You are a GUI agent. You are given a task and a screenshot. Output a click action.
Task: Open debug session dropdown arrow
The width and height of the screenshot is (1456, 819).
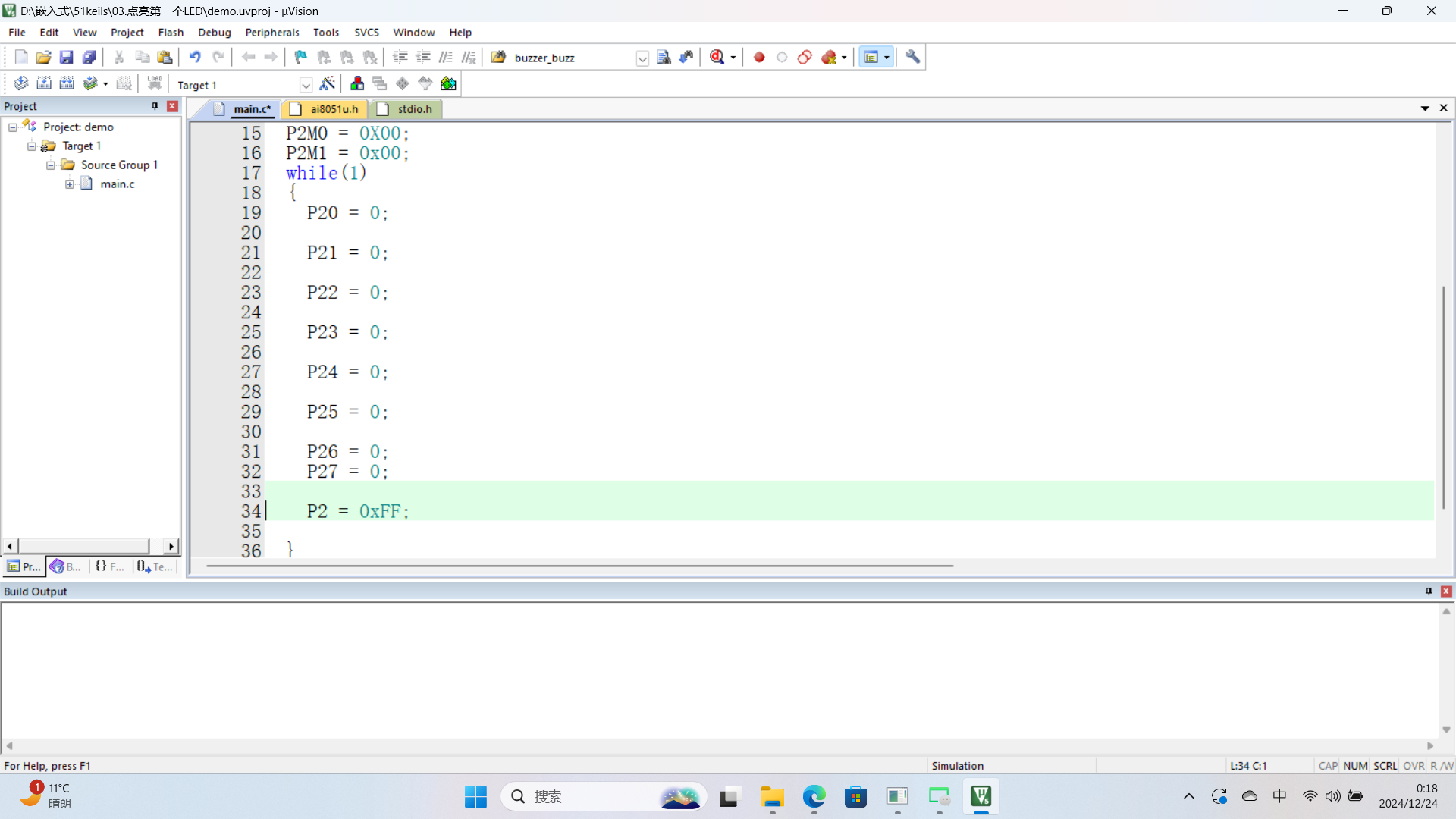point(733,58)
